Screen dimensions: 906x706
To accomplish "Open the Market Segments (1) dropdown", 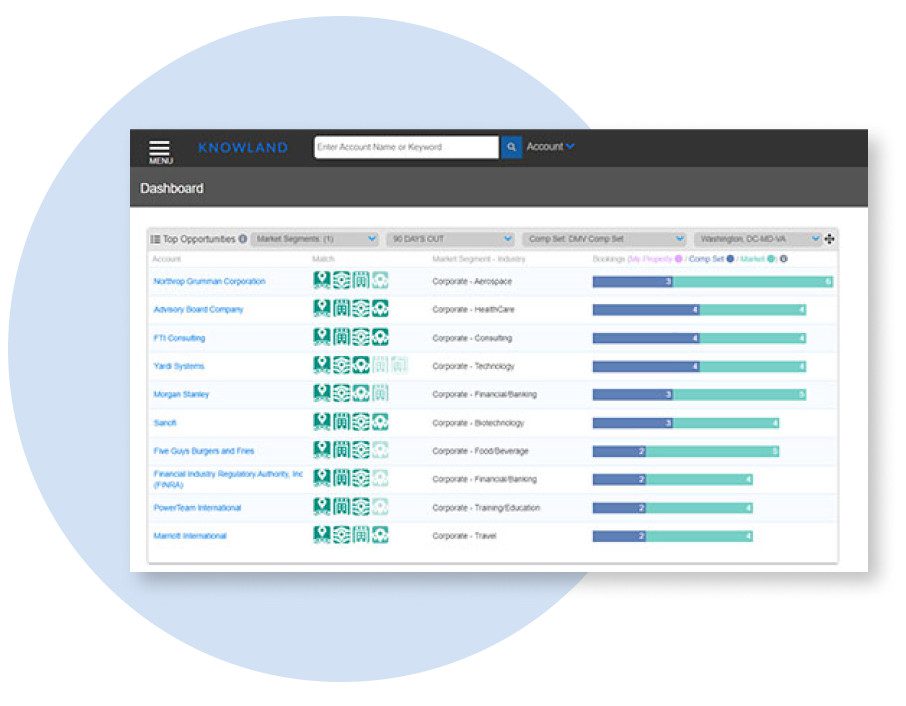I will 315,239.
